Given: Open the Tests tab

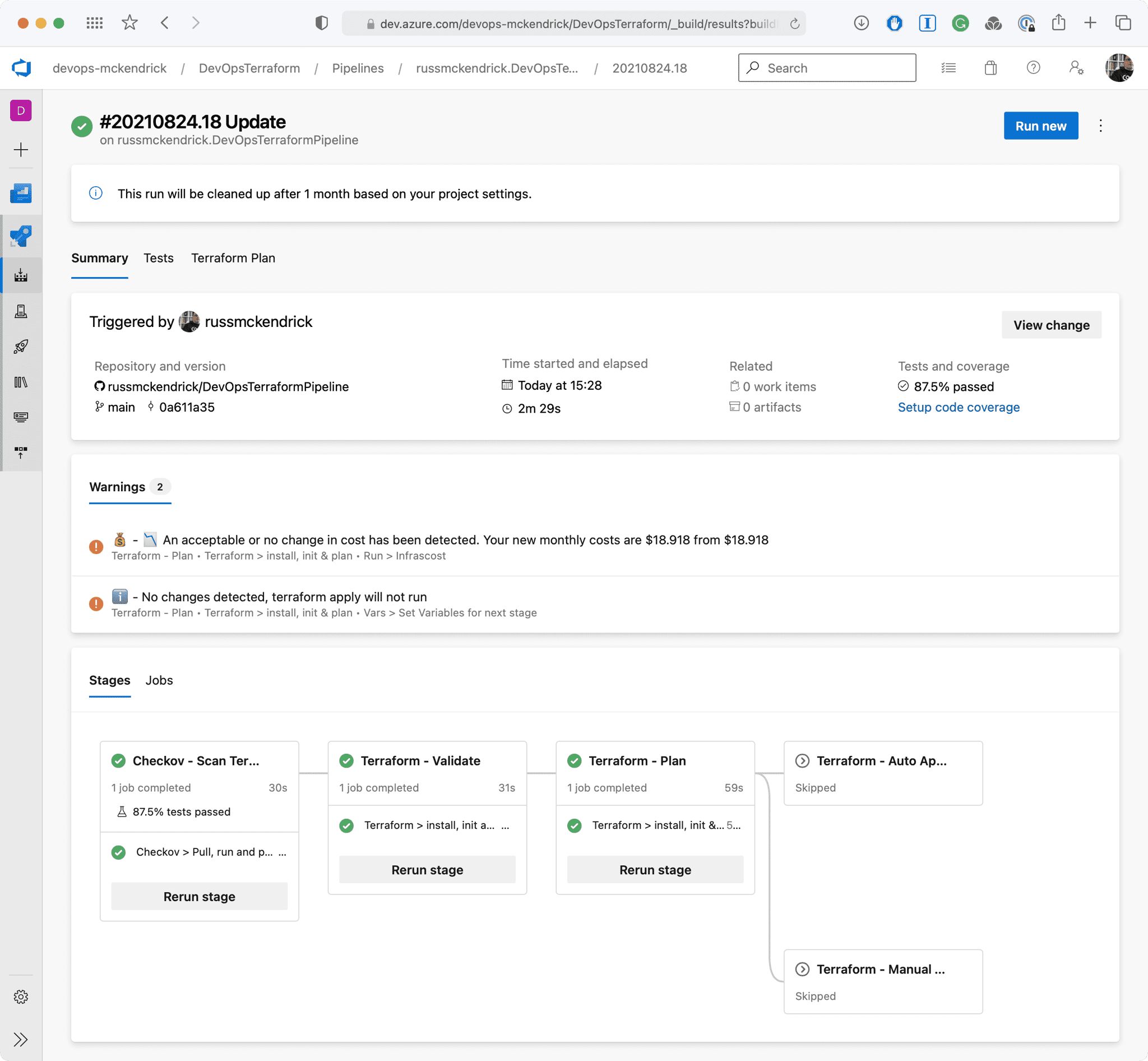Looking at the screenshot, I should point(159,258).
